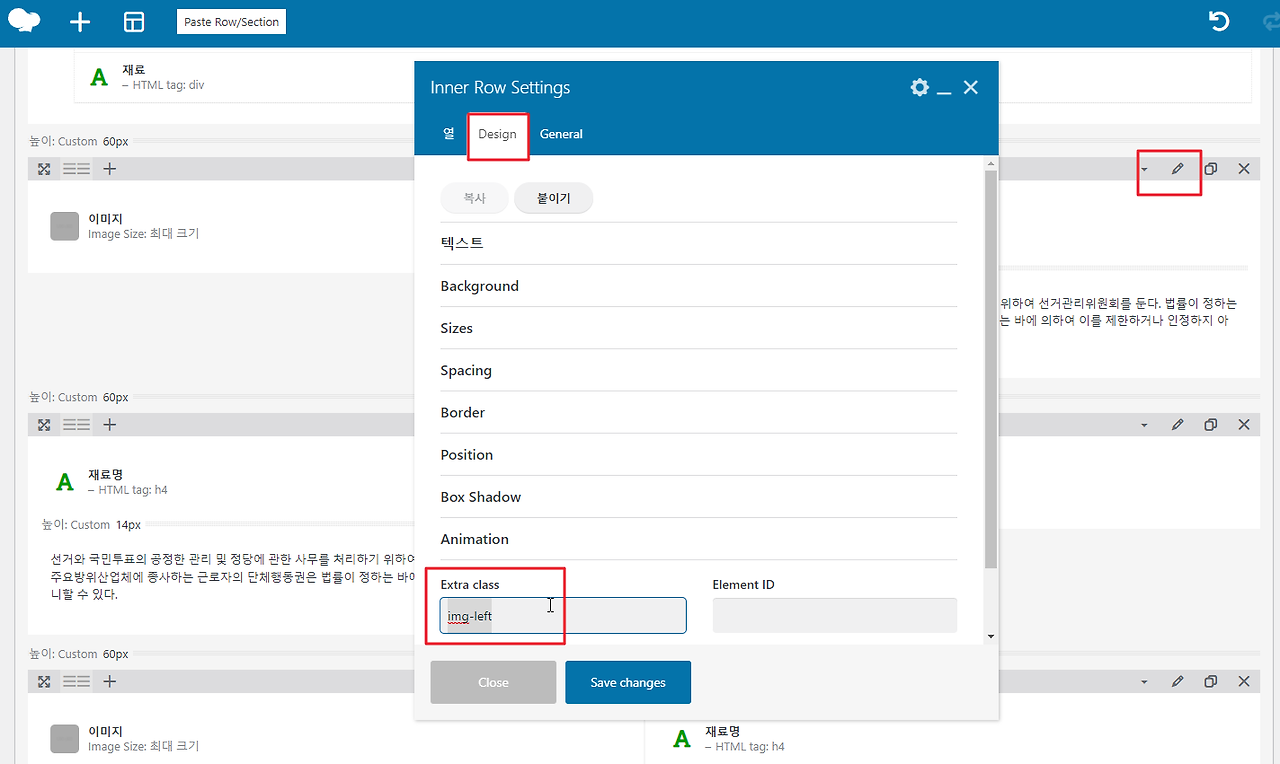The height and width of the screenshot is (764, 1280).
Task: Save changes to the inner row
Action: tap(628, 682)
